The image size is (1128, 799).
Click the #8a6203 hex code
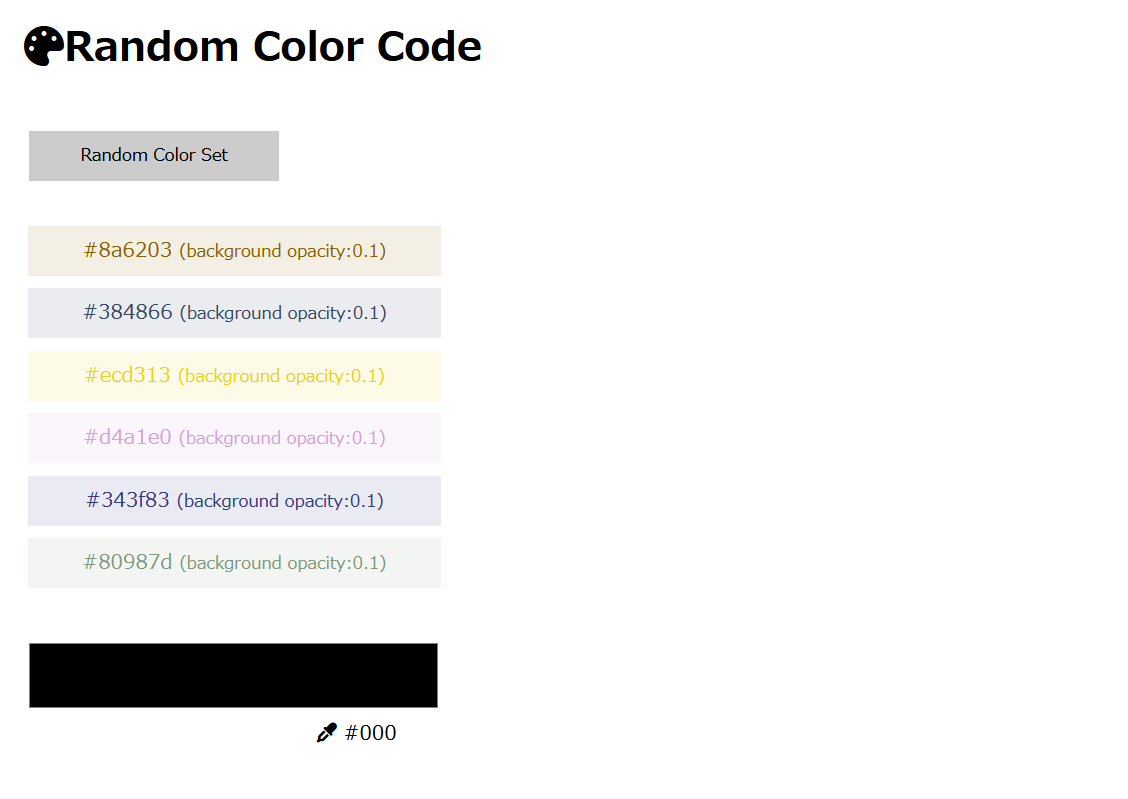point(128,250)
